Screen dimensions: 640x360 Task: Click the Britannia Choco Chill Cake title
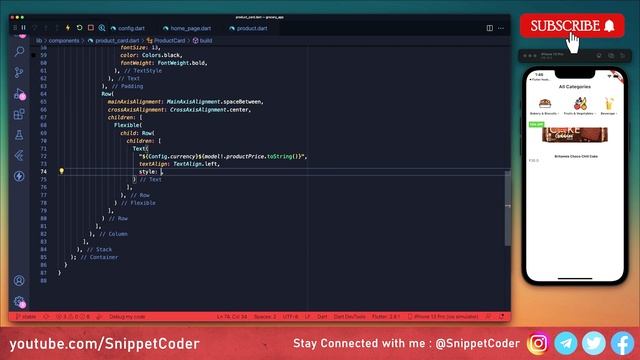pos(576,156)
